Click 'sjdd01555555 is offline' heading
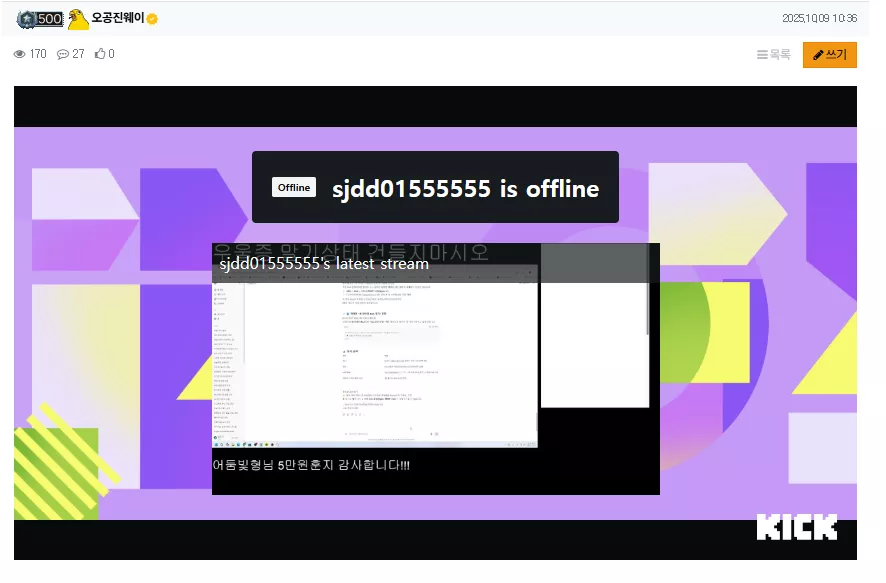Image resolution: width=886 pixels, height=583 pixels. pos(465,189)
